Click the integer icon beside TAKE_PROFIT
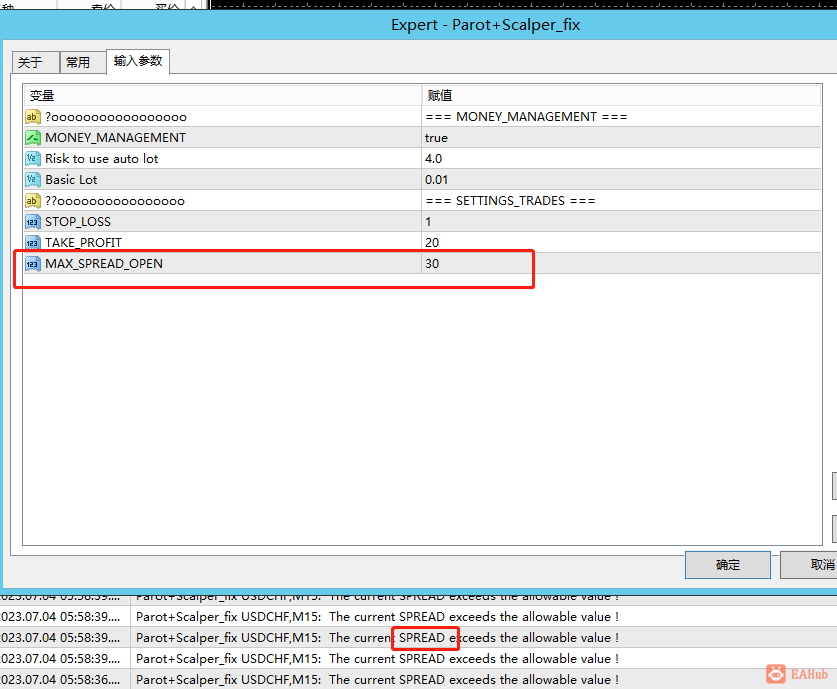The image size is (837, 689). (x=33, y=243)
